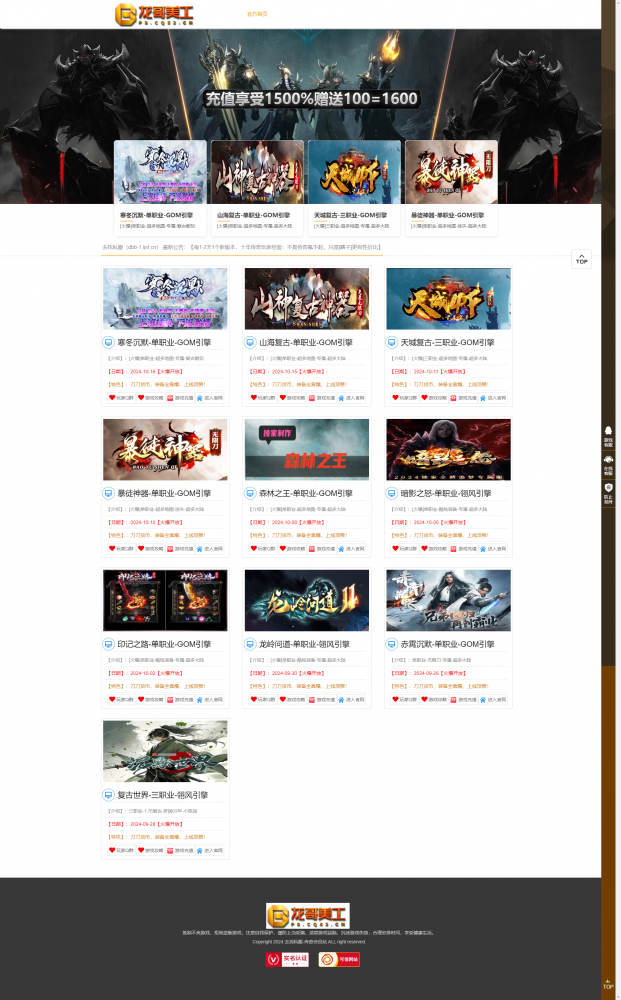This screenshot has width=621, height=1000.
Task: Open the 暴徒神器 featured thumbnail in banner
Action: click(x=451, y=172)
